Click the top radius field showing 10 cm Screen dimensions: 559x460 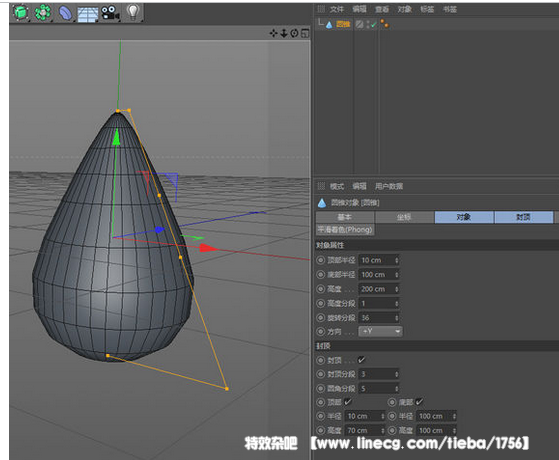[379, 260]
